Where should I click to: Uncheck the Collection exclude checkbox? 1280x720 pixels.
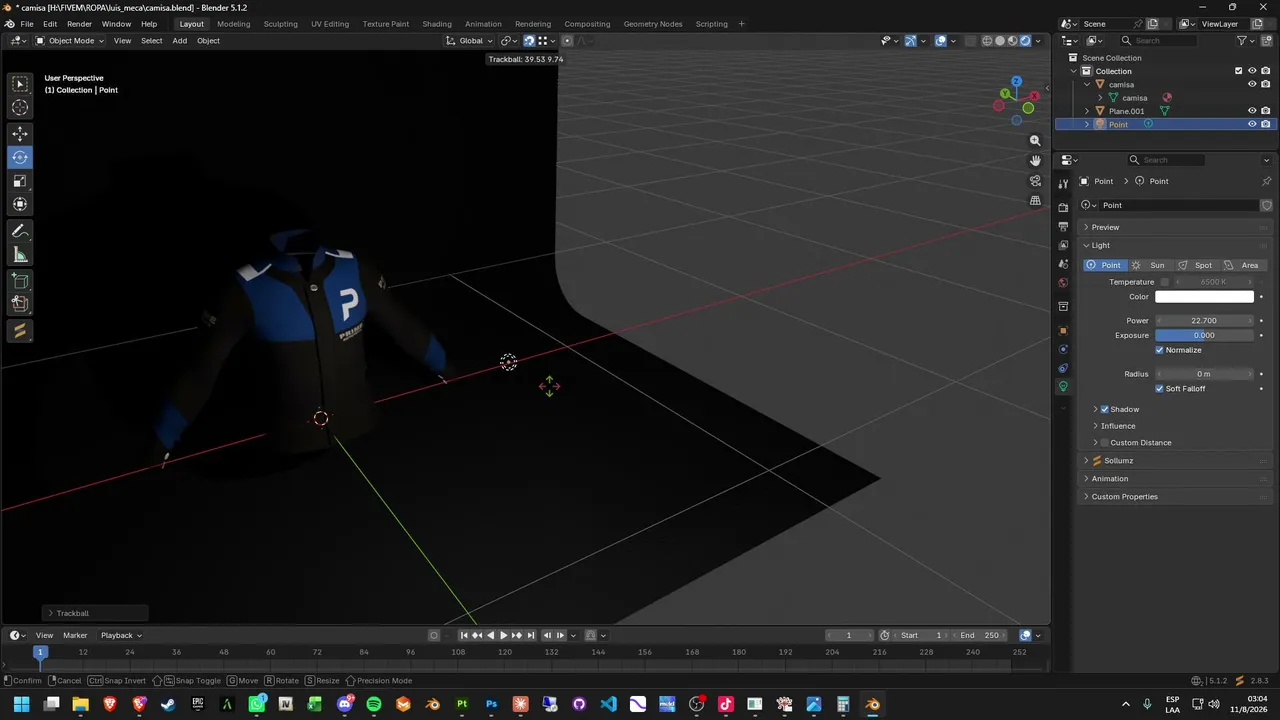[1239, 71]
